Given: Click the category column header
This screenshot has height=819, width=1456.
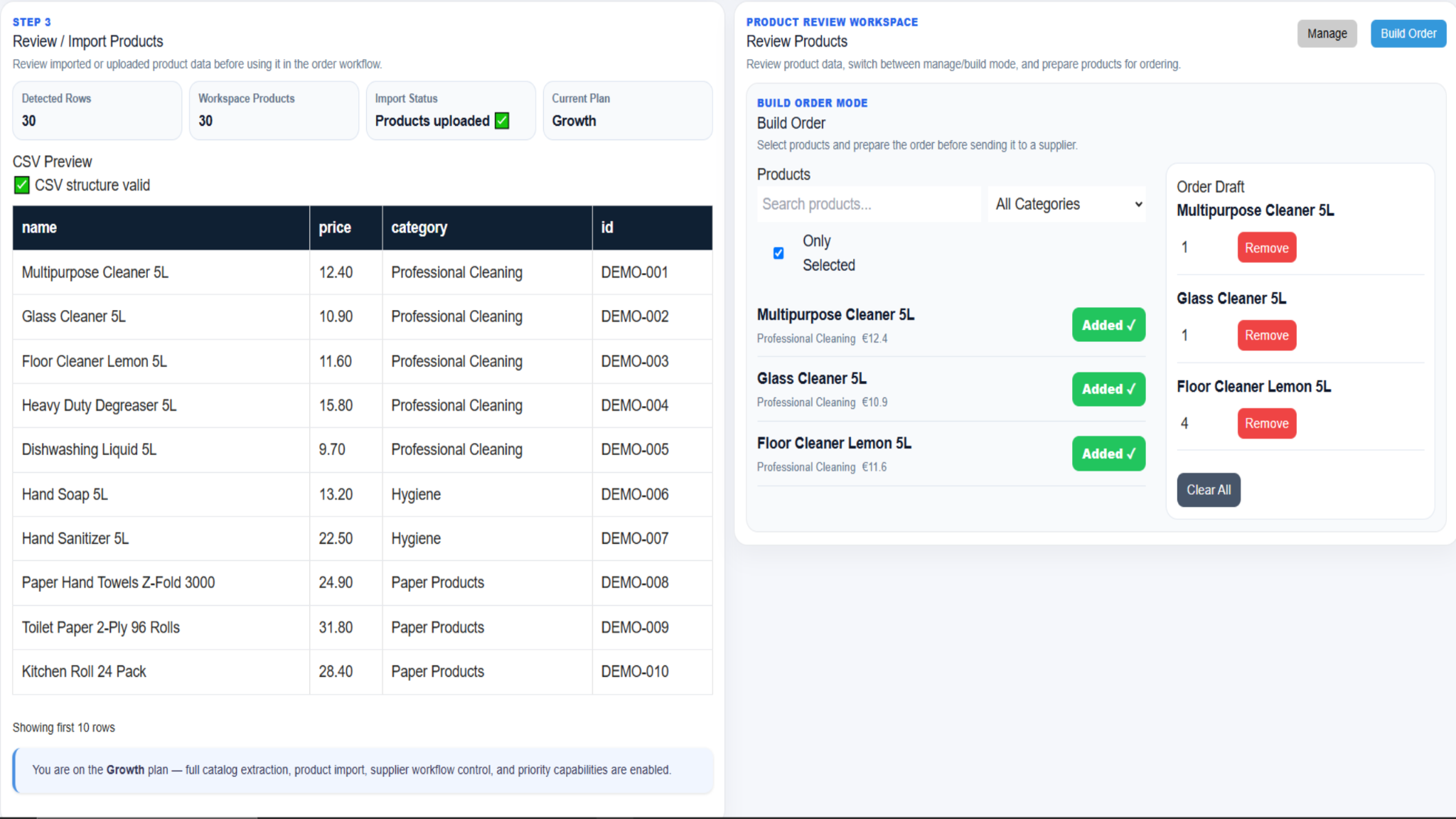Looking at the screenshot, I should tap(487, 227).
